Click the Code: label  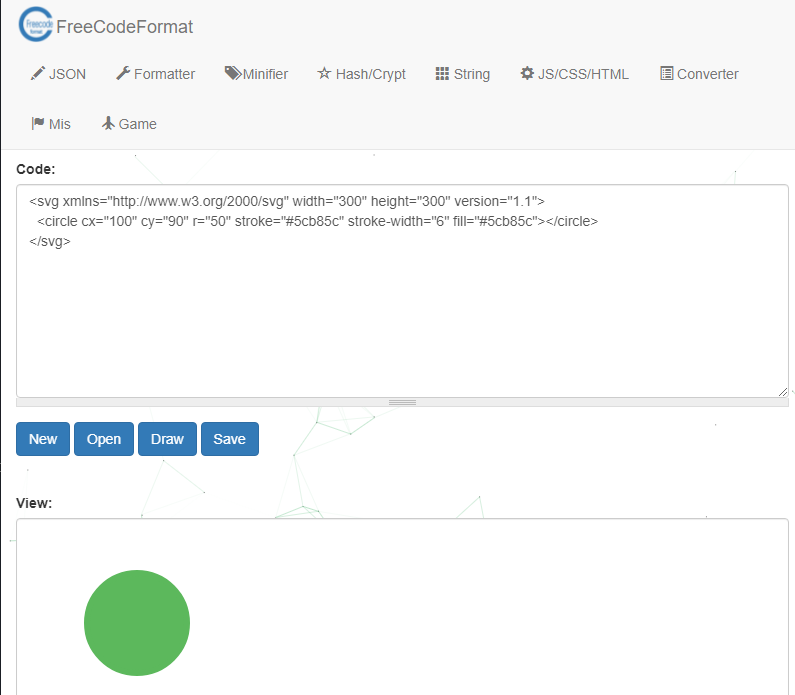(35, 169)
